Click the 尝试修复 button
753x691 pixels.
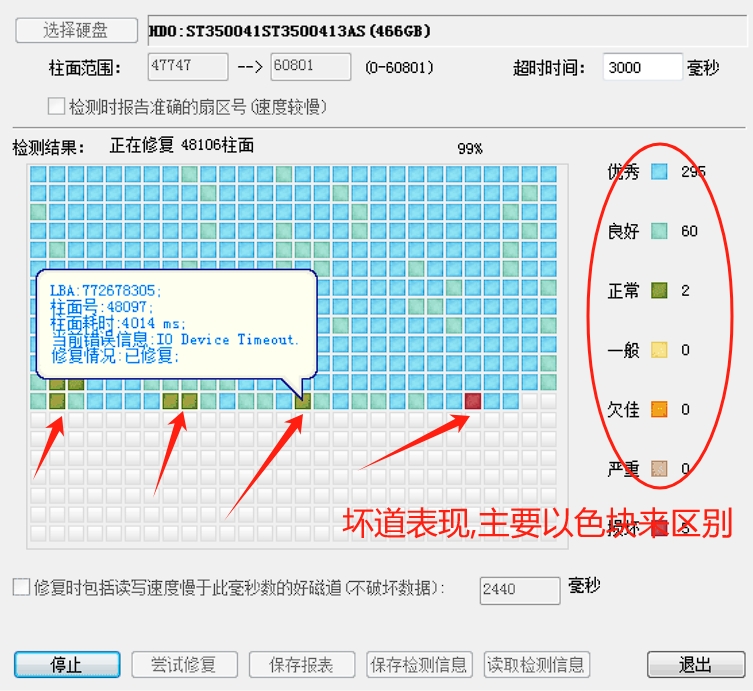click(x=185, y=665)
